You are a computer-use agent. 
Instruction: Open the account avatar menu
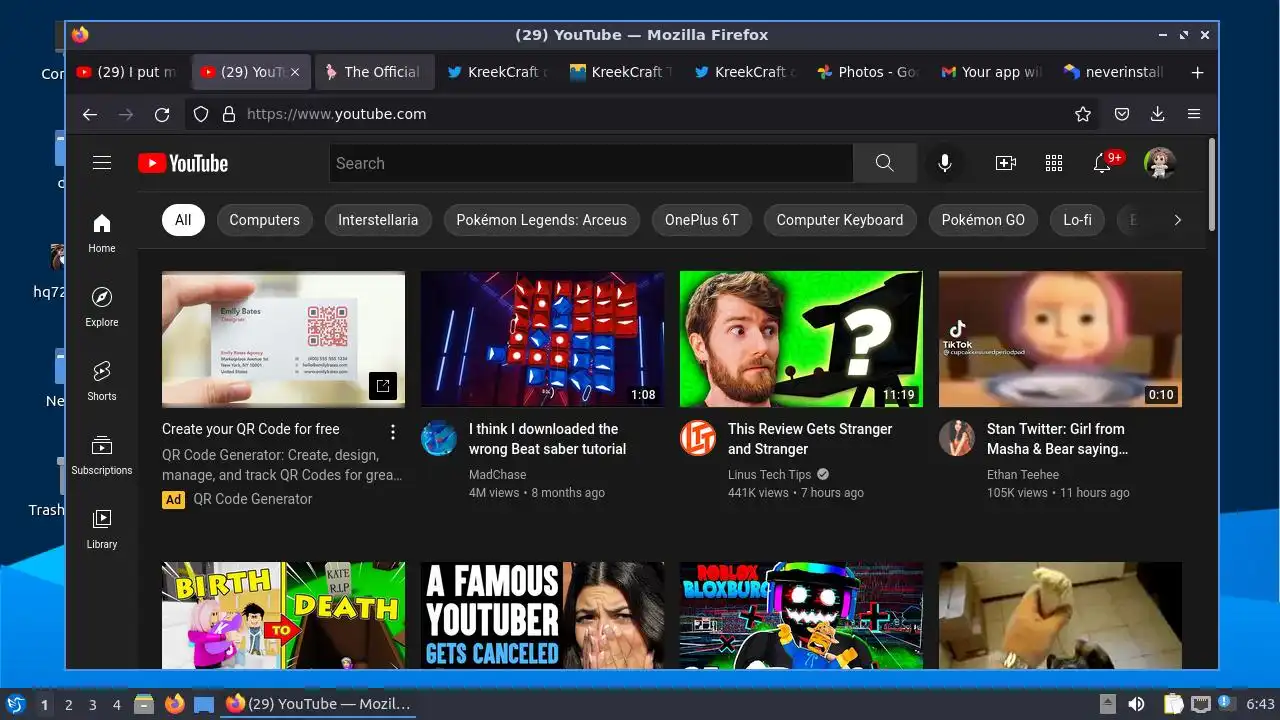click(x=1160, y=163)
